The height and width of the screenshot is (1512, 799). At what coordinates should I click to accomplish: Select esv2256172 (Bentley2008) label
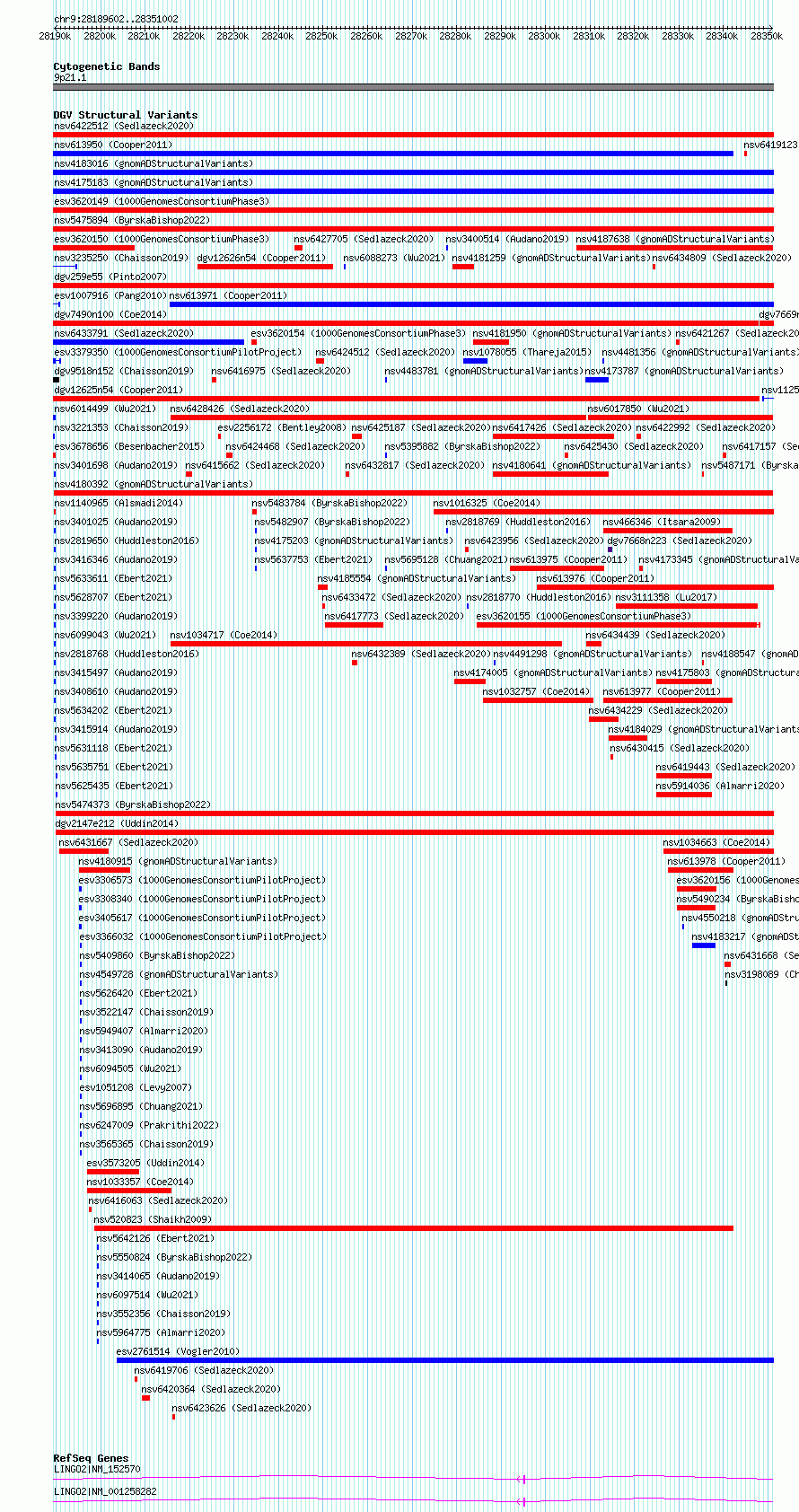click(x=282, y=427)
